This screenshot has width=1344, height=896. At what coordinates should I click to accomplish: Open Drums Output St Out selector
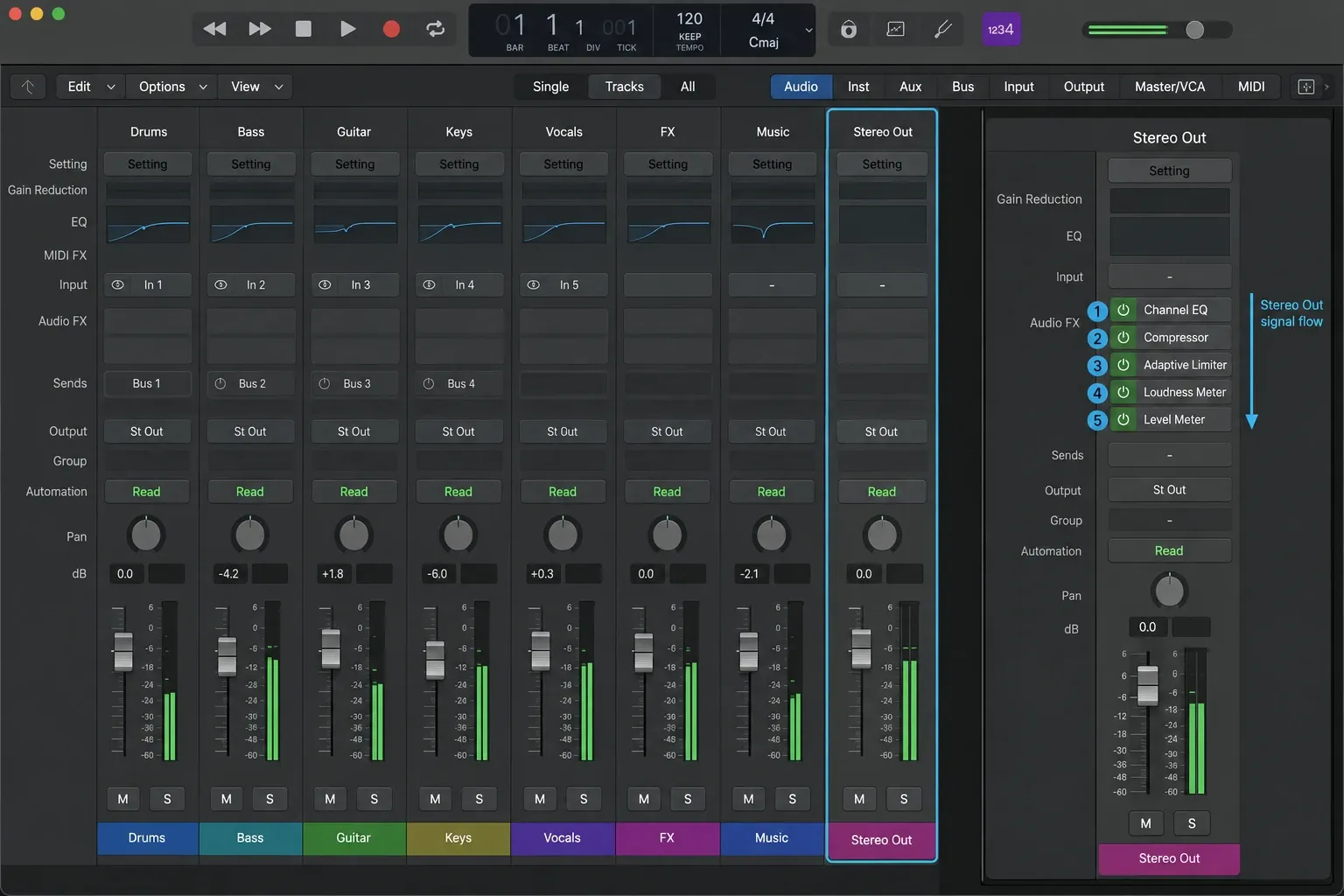click(148, 431)
